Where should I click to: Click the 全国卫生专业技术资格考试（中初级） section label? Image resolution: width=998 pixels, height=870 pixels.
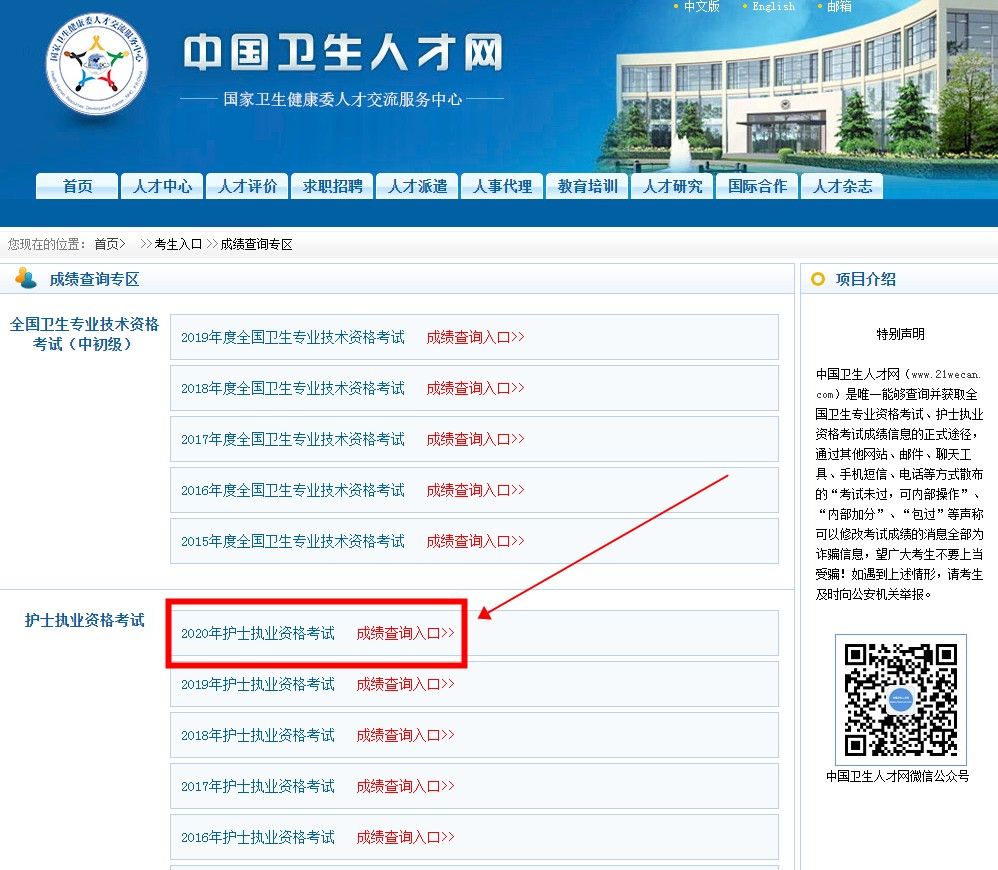(84, 334)
